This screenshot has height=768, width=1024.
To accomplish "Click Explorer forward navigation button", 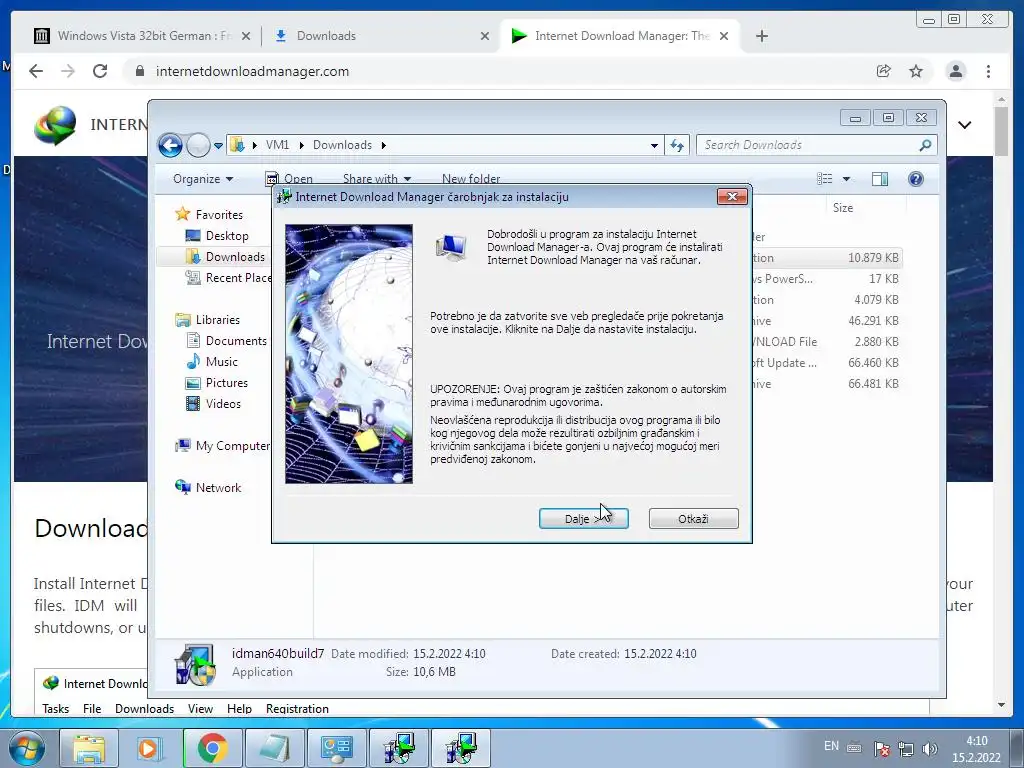I will click(x=198, y=145).
